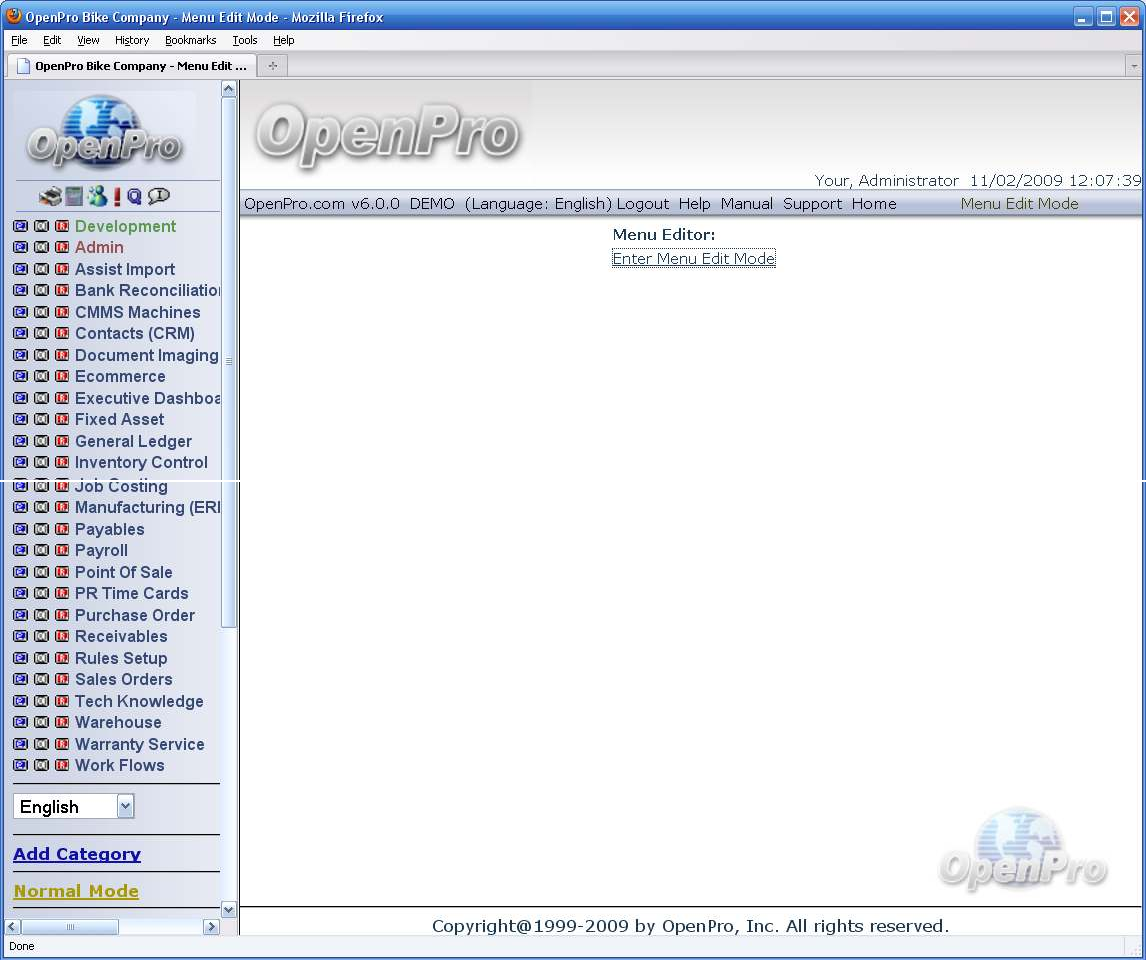1146x960 pixels.
Task: Click the sidebar vertical scrollbar down arrow
Action: click(228, 910)
